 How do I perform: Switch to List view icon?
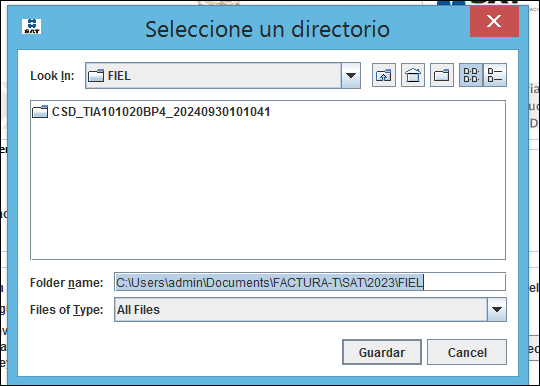click(x=471, y=75)
